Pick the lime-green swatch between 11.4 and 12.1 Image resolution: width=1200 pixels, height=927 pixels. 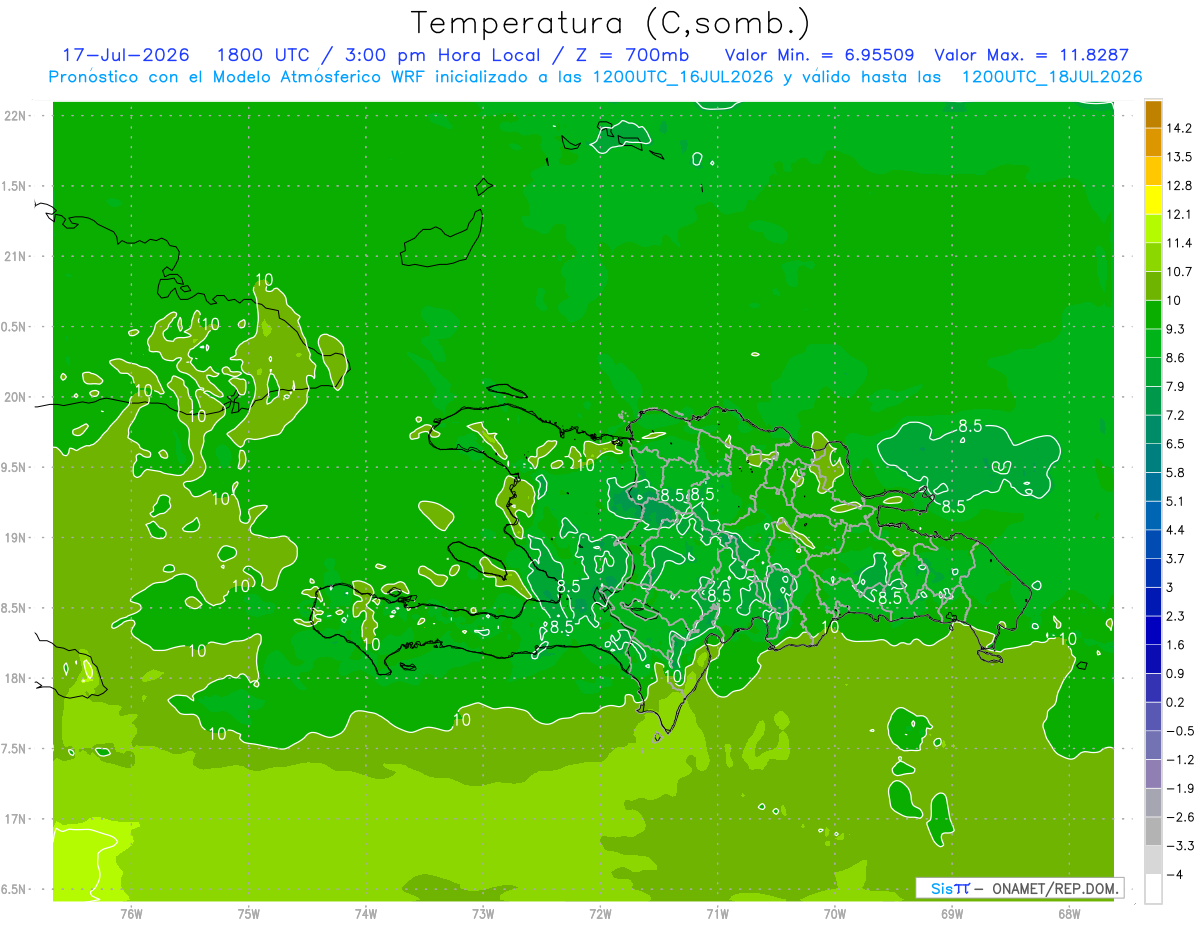click(1153, 229)
